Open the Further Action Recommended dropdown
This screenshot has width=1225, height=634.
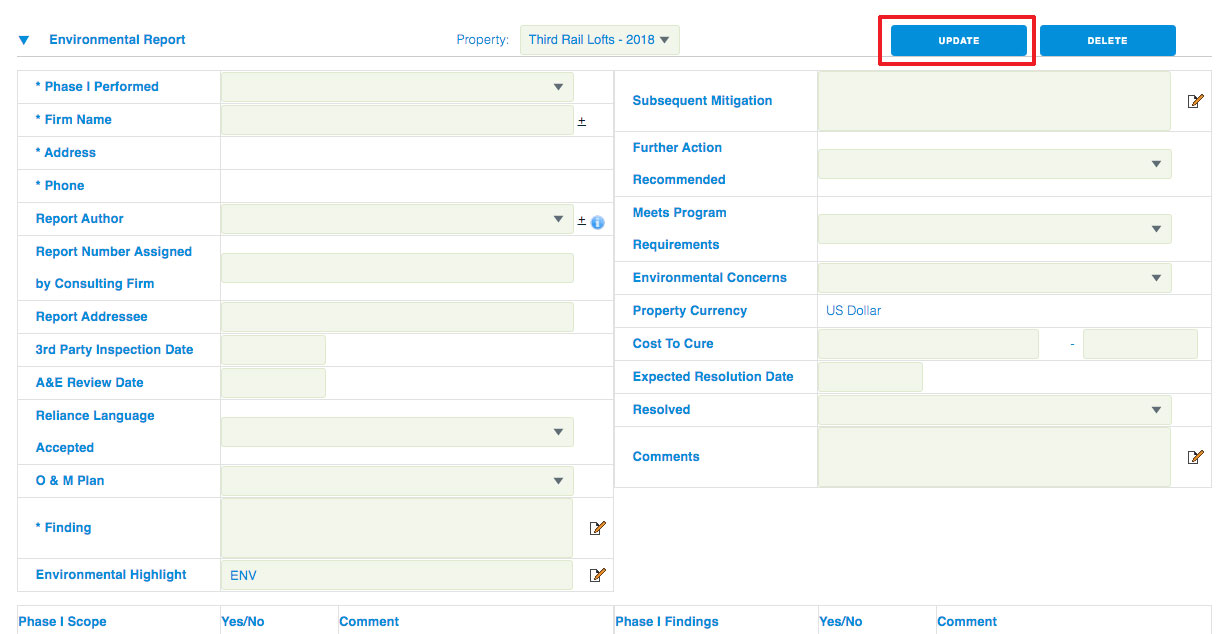click(x=994, y=164)
